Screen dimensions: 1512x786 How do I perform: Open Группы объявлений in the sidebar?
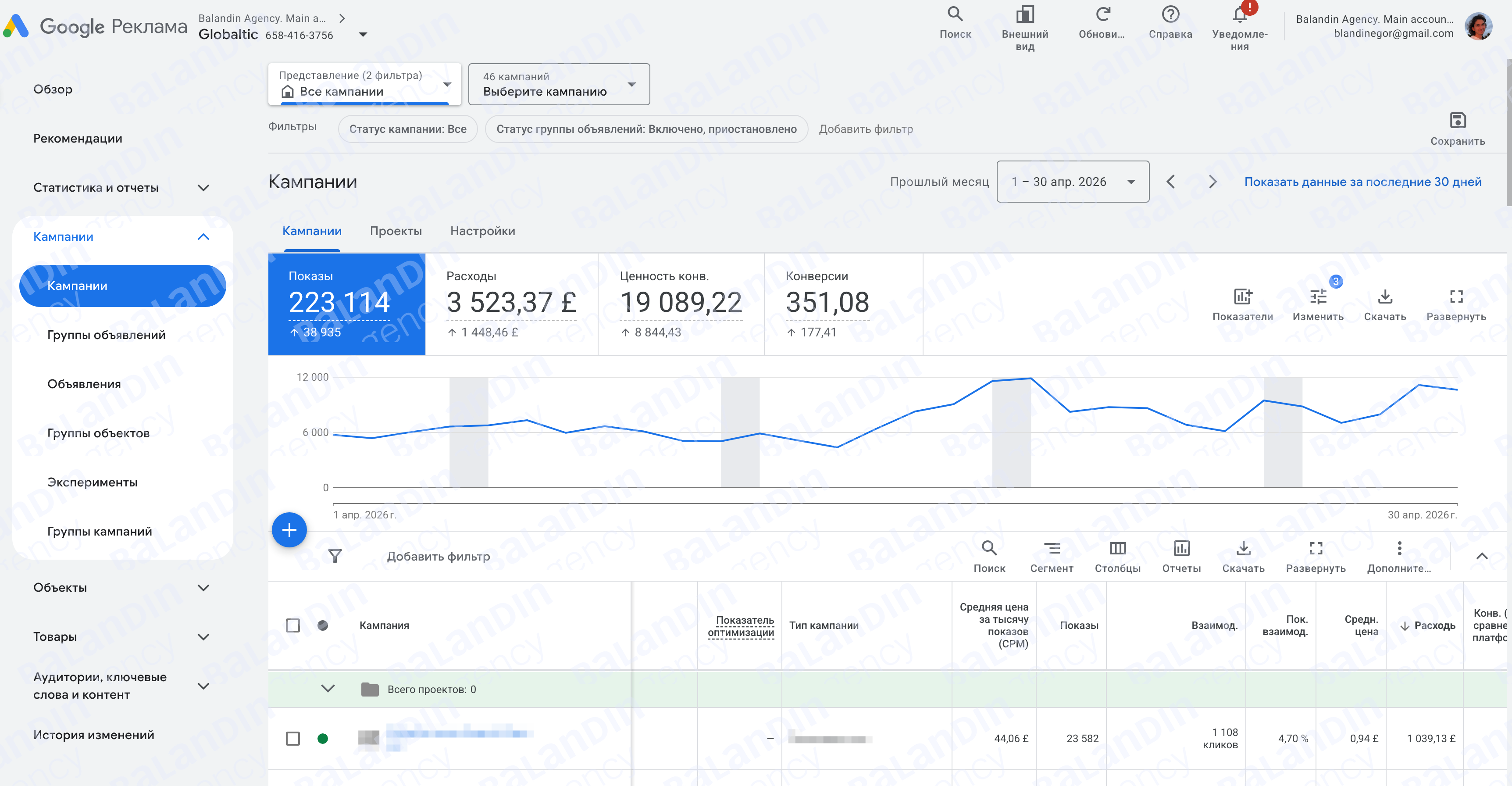click(x=106, y=335)
